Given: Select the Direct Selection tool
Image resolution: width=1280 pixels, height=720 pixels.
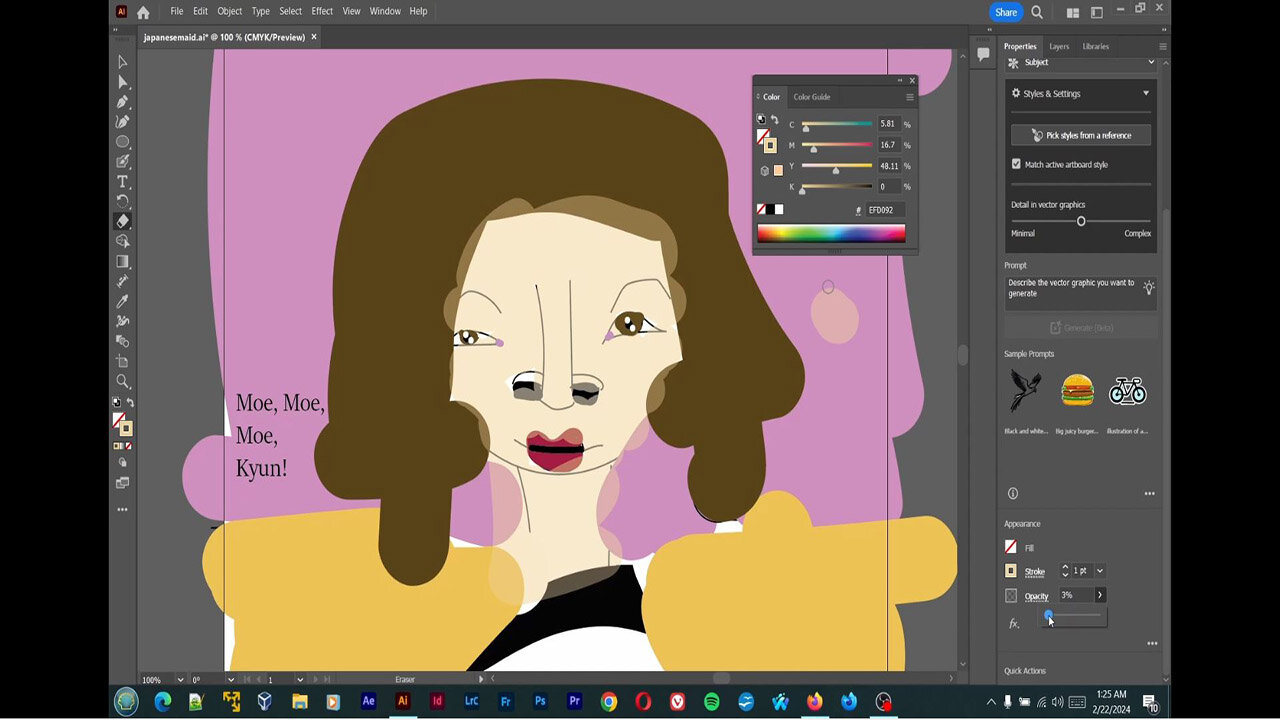Looking at the screenshot, I should 123,82.
